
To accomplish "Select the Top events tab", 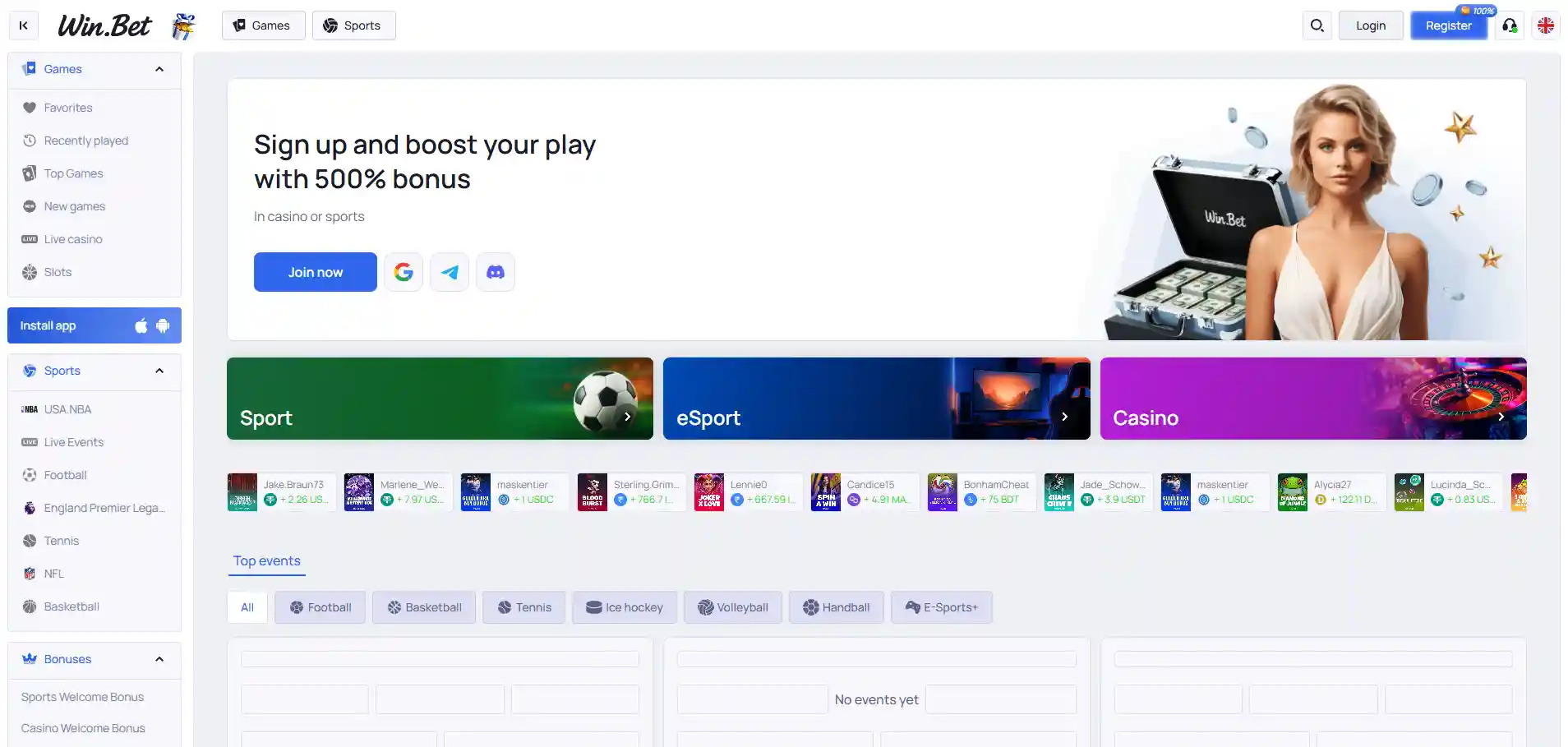I will (267, 561).
